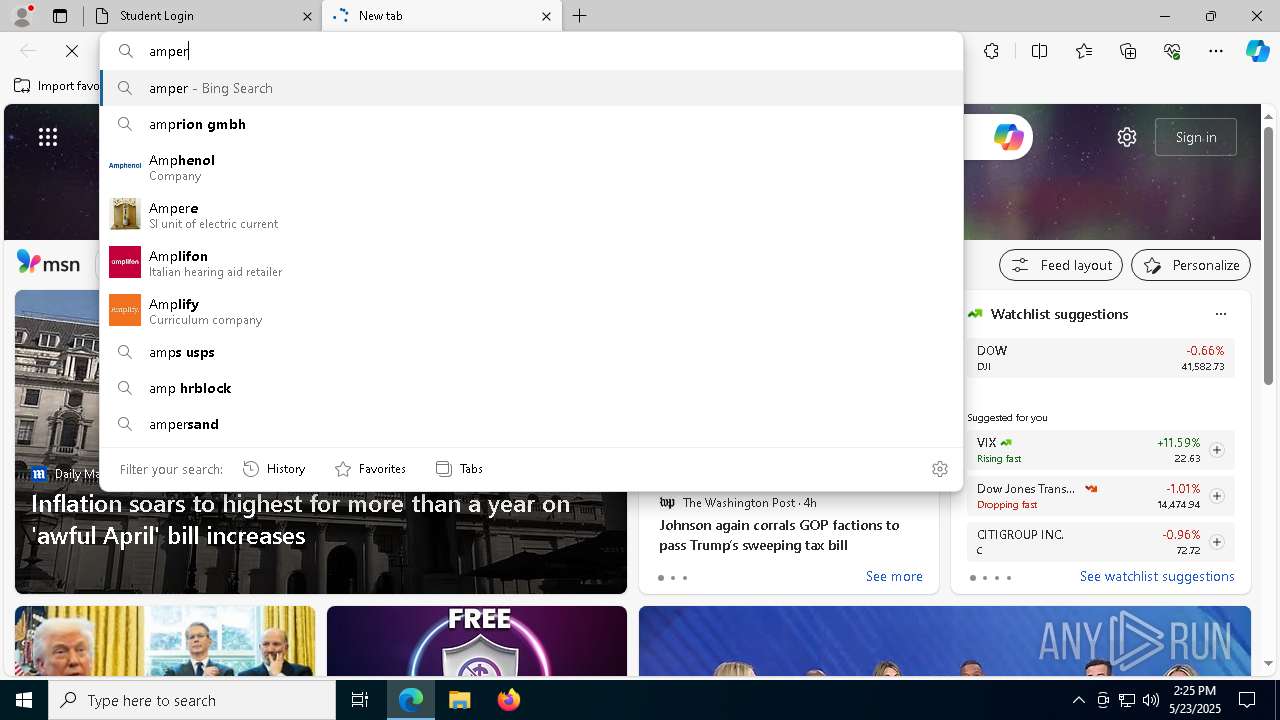Select 'amps usps' suggestion
The height and width of the screenshot is (720, 1280).
532,352
